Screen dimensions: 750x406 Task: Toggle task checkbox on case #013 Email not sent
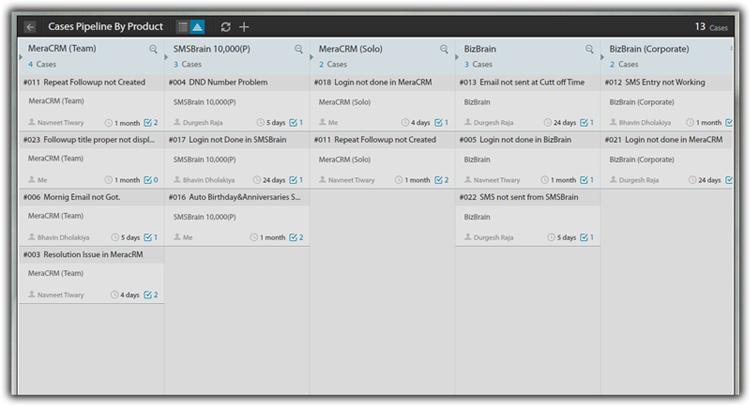[x=583, y=123]
